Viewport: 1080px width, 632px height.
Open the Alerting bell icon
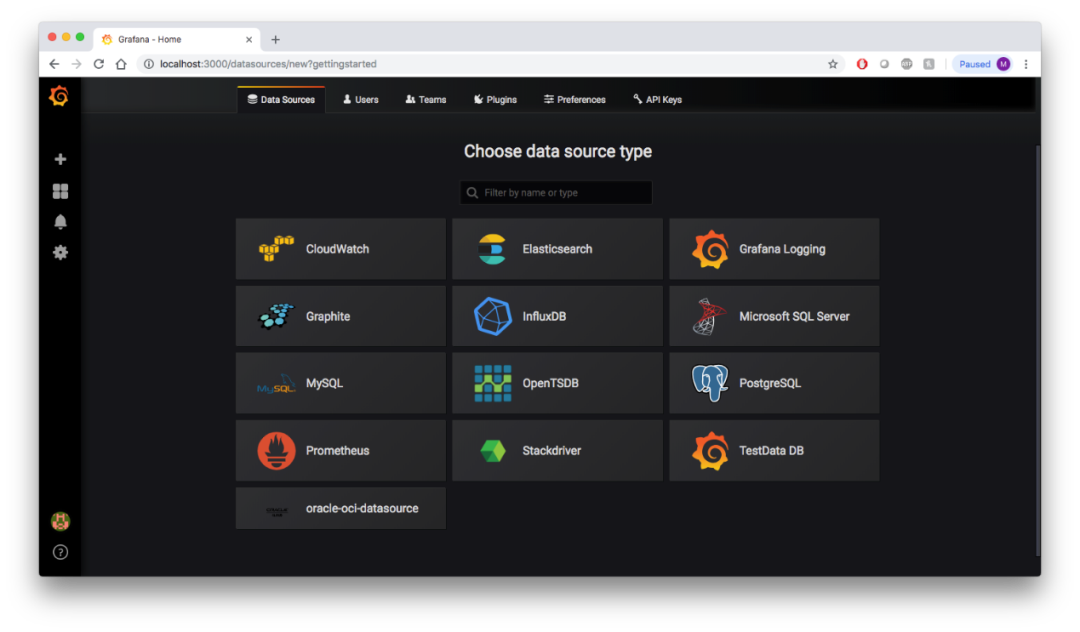click(x=61, y=222)
